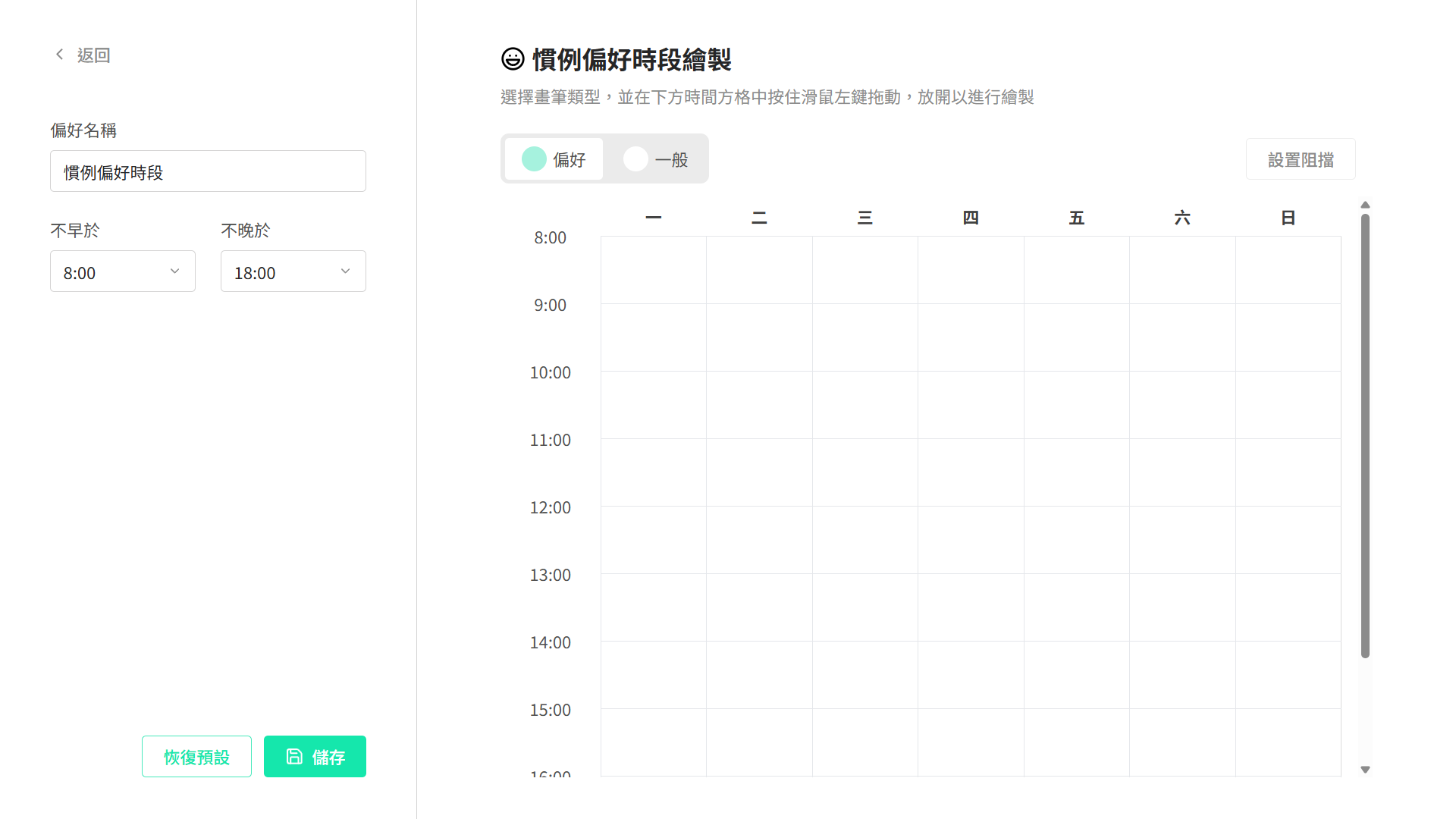Open the 不早於 8:00 dropdown

122,271
